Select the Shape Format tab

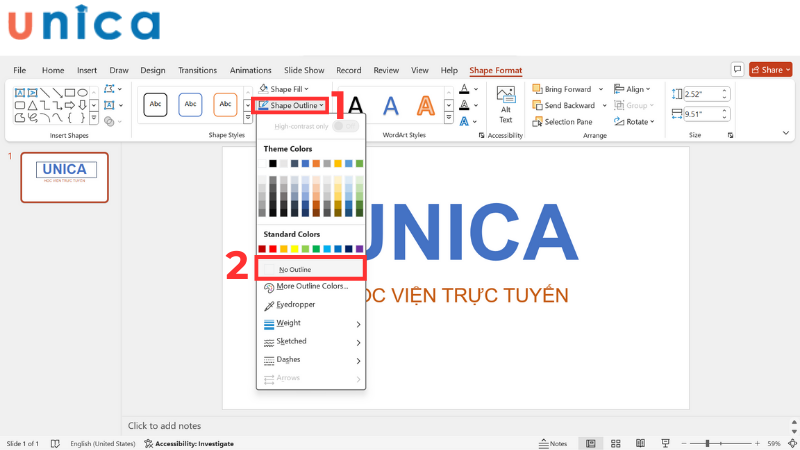[x=495, y=70]
